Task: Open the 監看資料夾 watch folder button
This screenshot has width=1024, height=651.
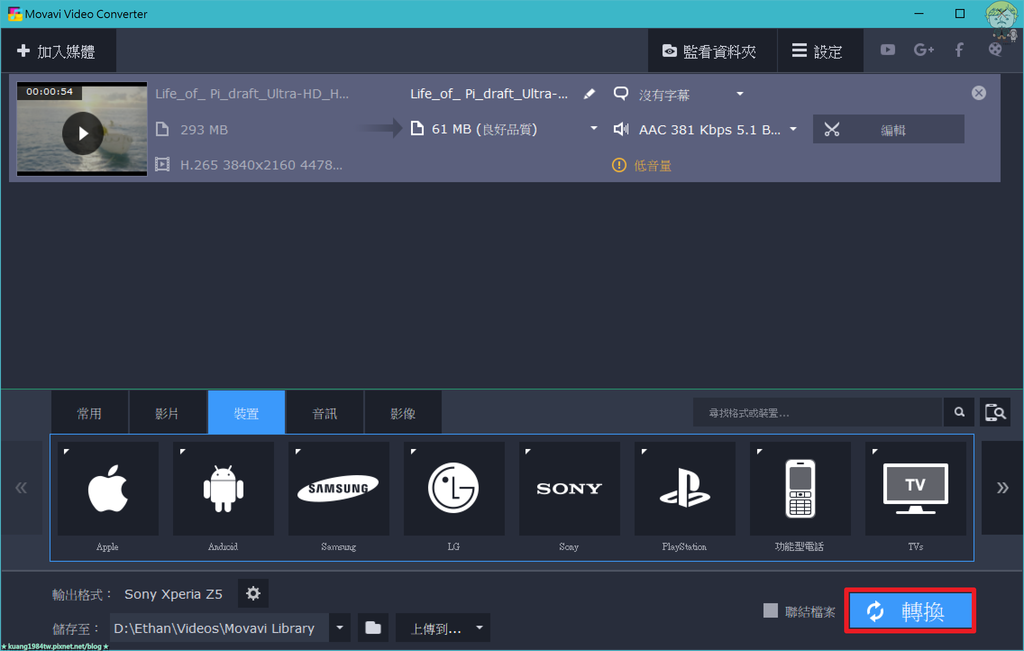Action: (x=712, y=51)
